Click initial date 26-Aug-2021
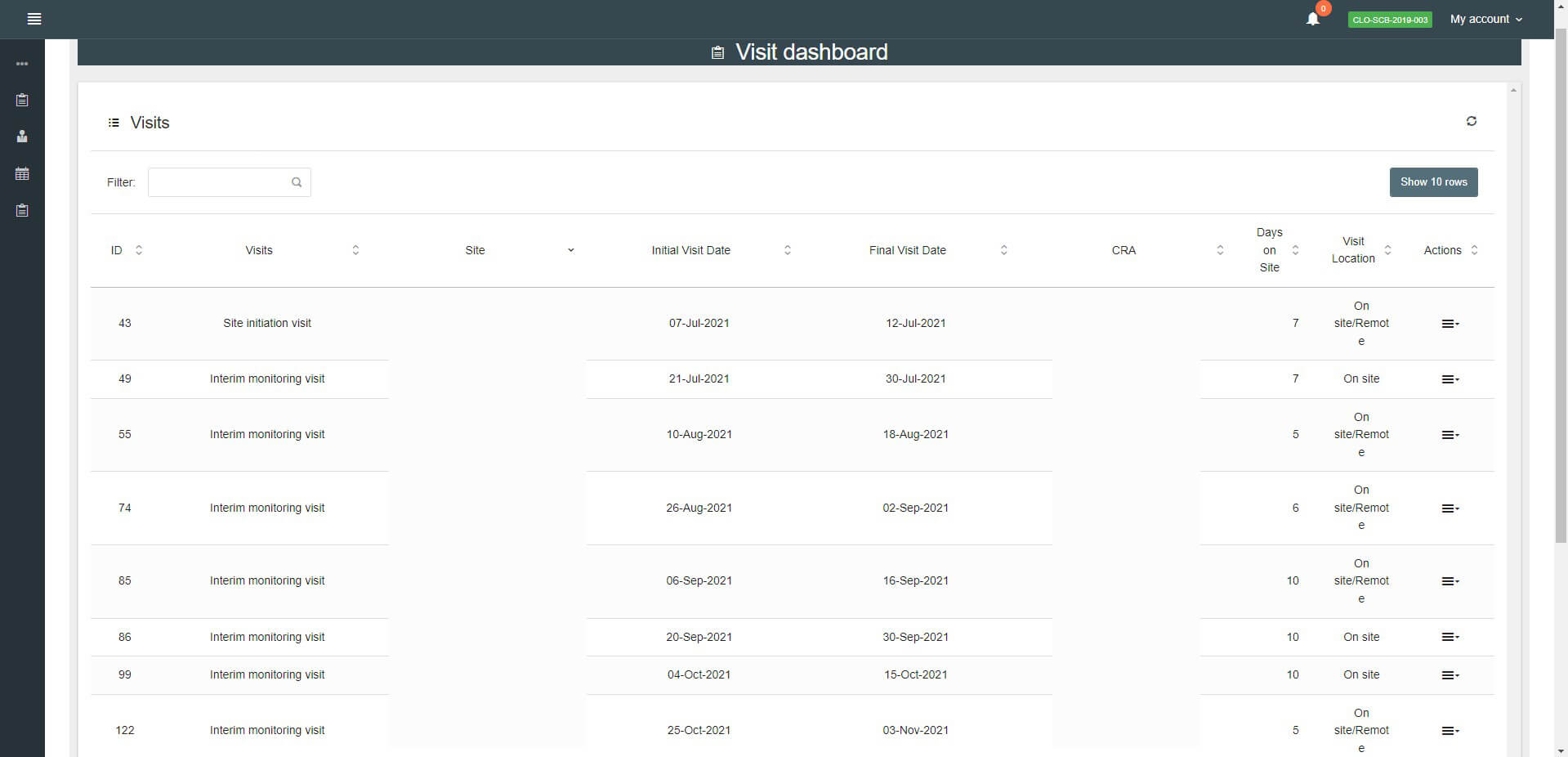The image size is (1568, 757). pyautogui.click(x=699, y=508)
